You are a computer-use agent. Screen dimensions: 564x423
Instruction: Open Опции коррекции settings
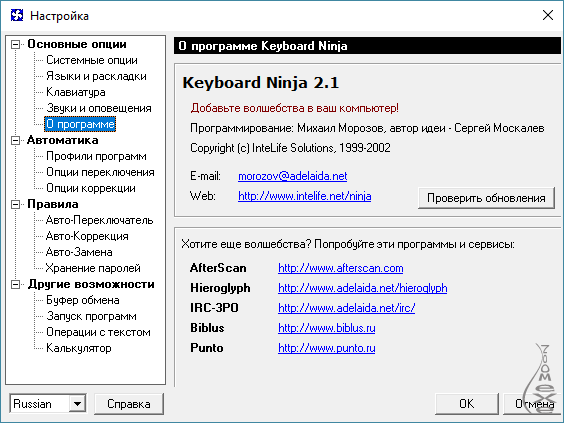coord(91,188)
